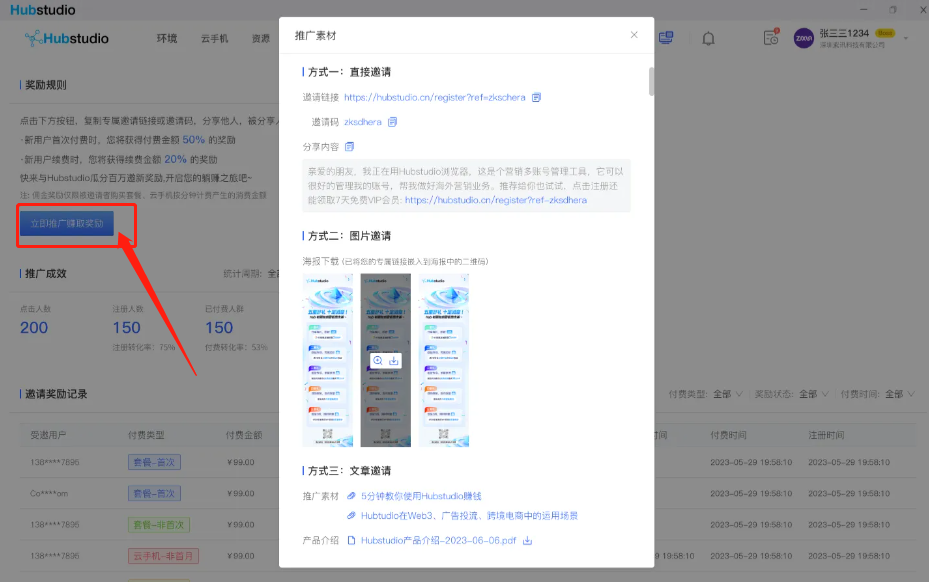
Task: Click the invitation link URL
Action: 435,97
